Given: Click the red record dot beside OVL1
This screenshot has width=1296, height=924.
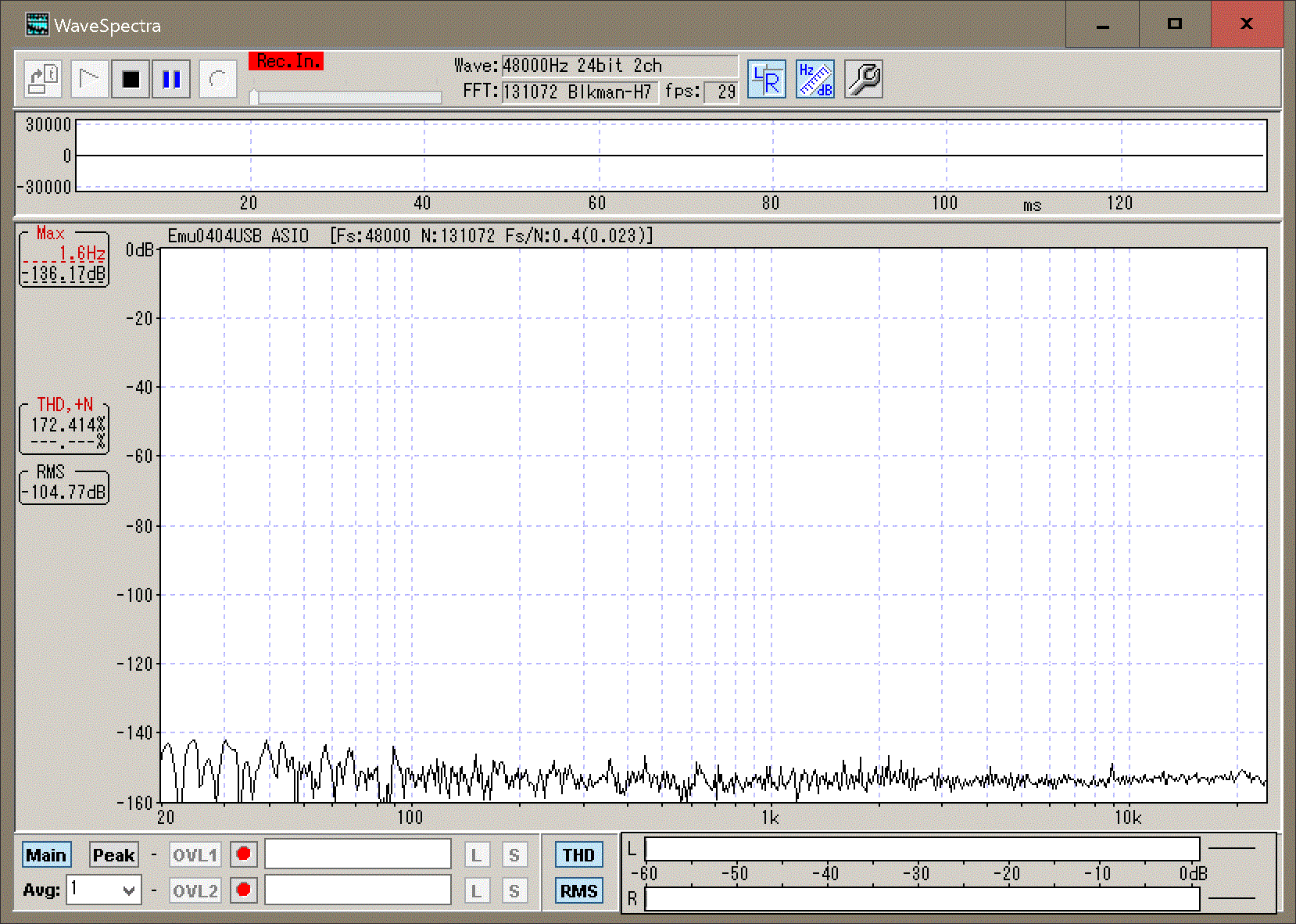Looking at the screenshot, I should coord(243,854).
